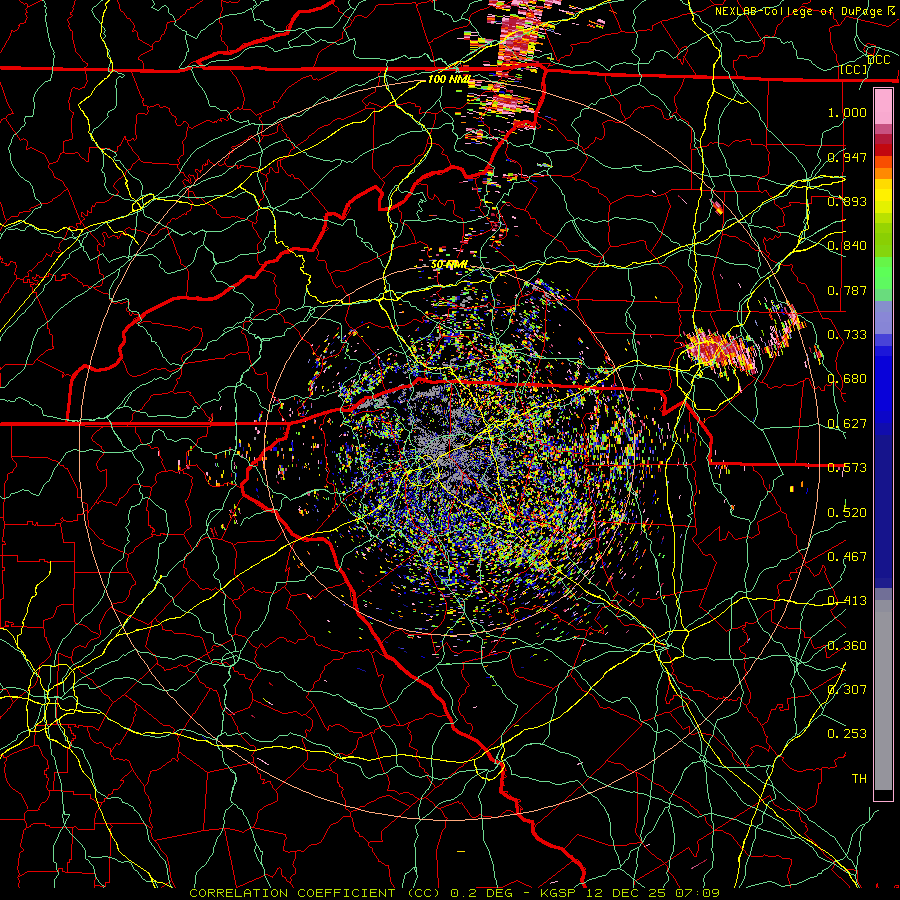Select the 0.253 legend value
The height and width of the screenshot is (900, 900).
[x=847, y=734]
